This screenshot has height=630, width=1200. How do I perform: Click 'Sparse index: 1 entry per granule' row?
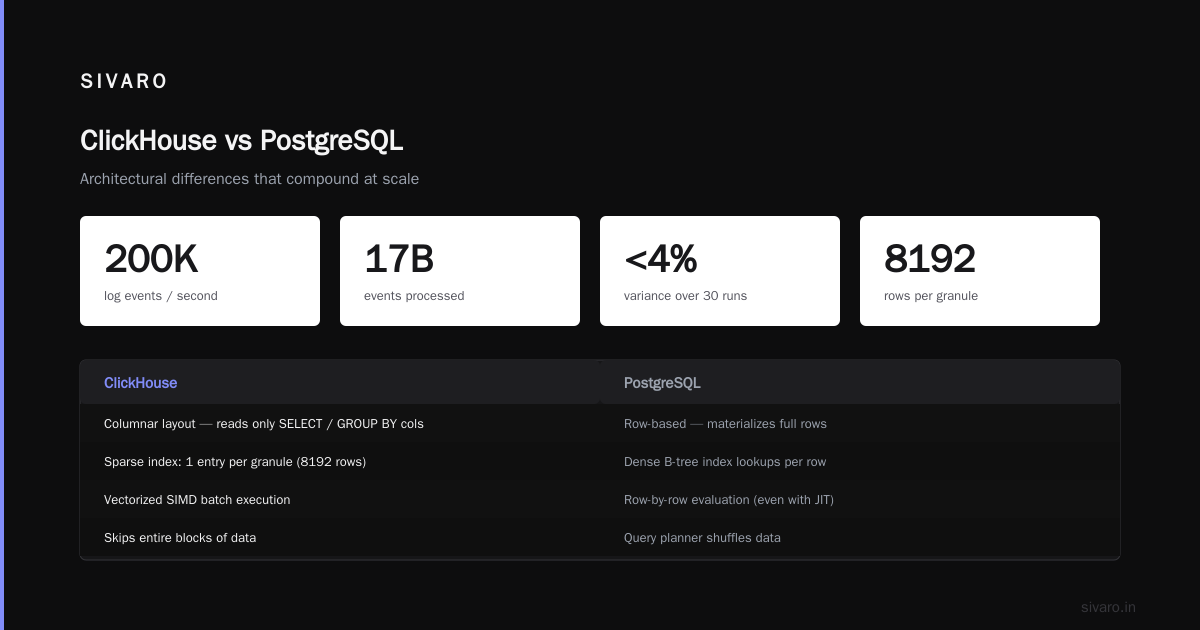tap(235, 462)
